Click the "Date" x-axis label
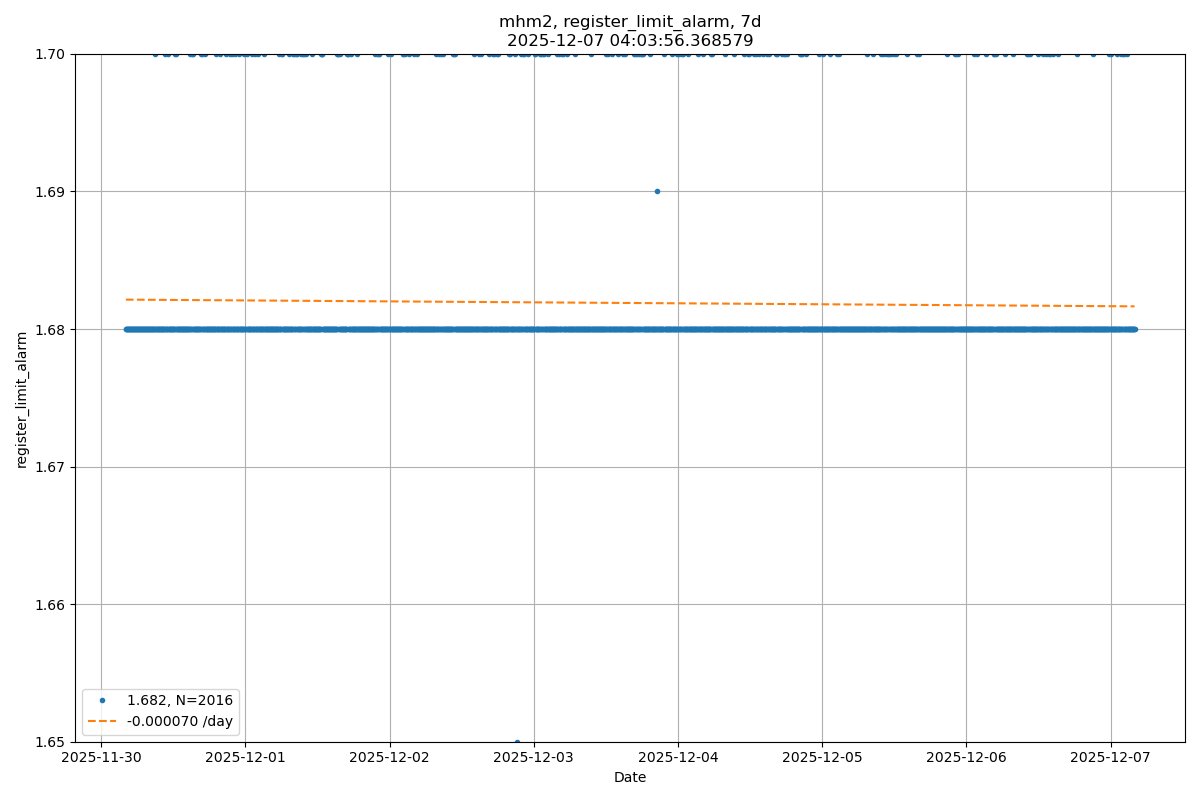This screenshot has width=1200, height=800. coord(630,777)
